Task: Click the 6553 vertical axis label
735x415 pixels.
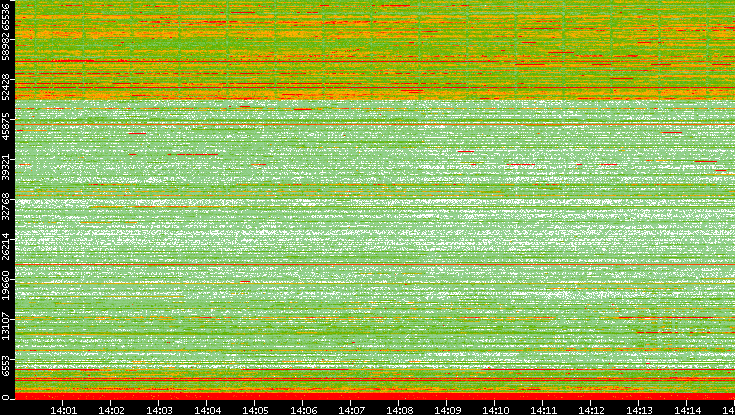Action: tap(5, 366)
